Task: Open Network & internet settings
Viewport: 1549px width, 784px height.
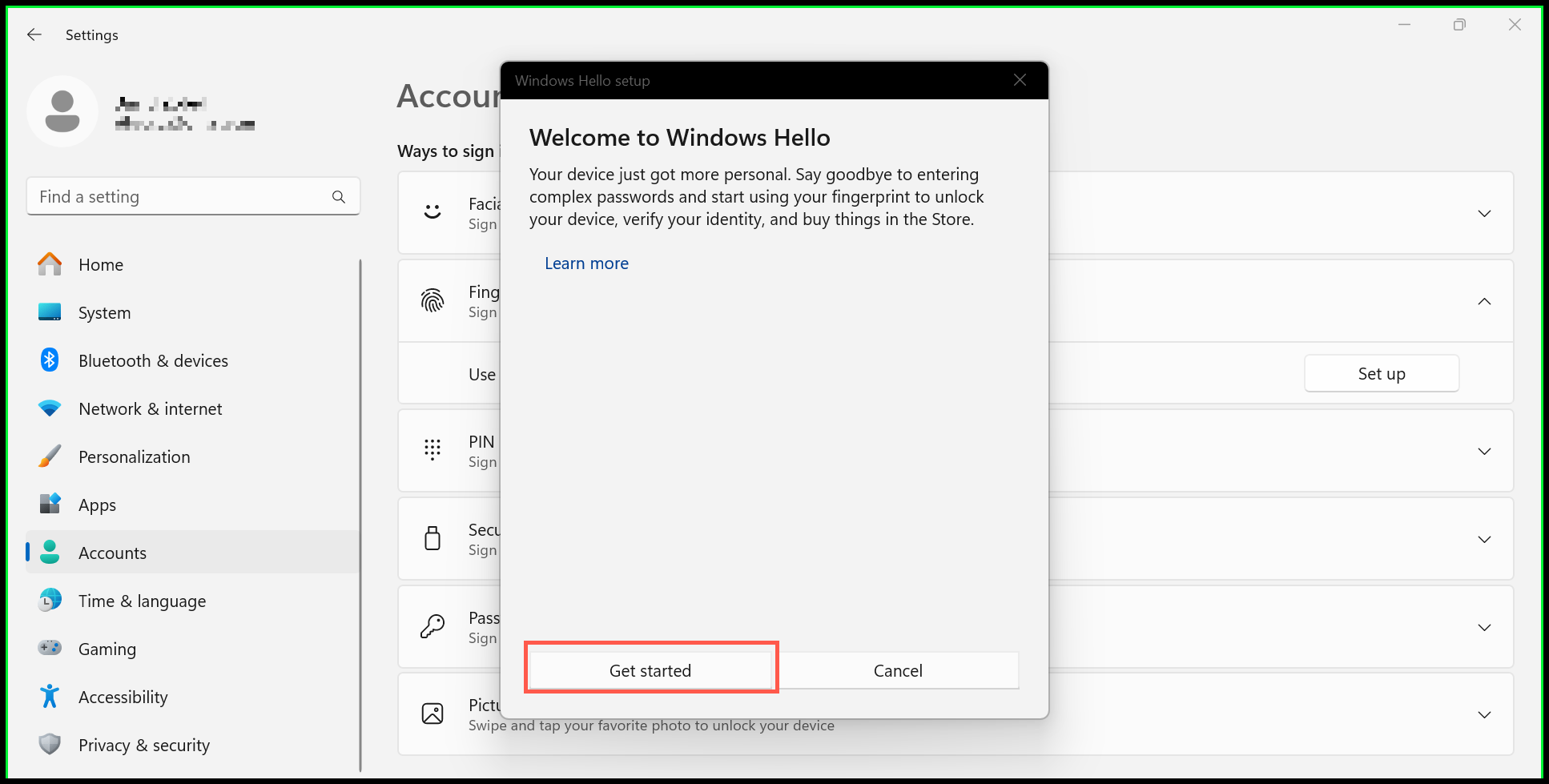Action: coord(192,408)
